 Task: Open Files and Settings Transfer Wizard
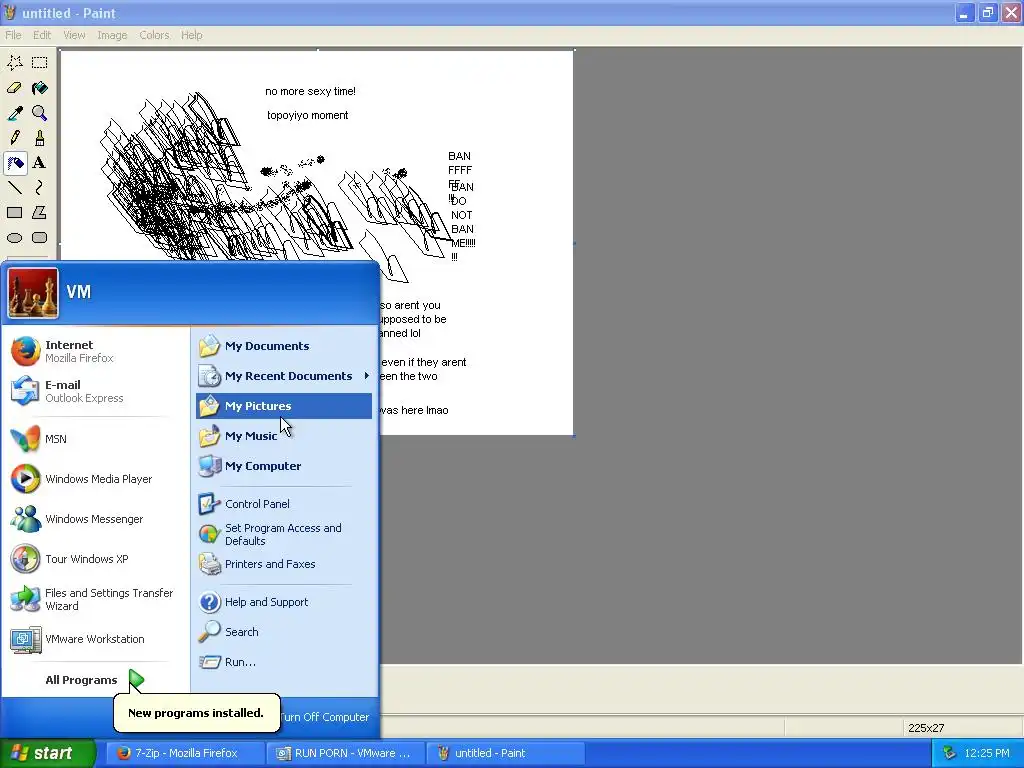coord(95,599)
